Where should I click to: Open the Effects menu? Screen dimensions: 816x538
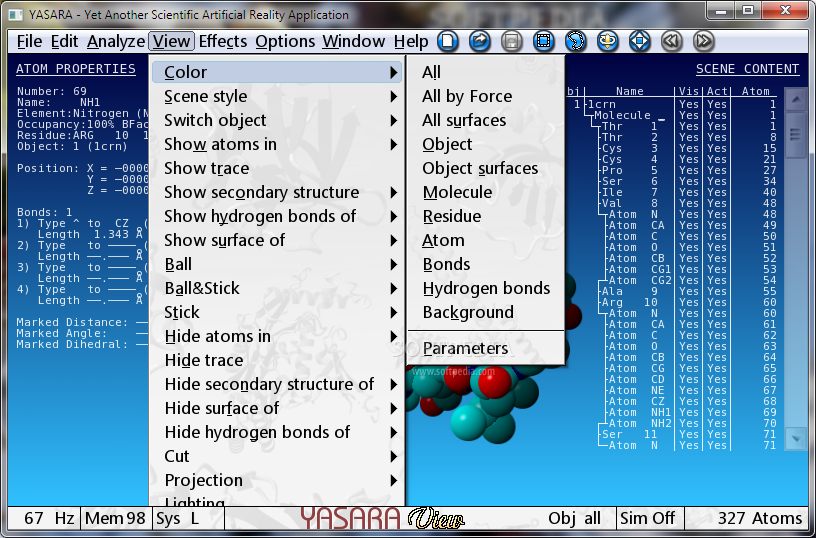point(223,41)
